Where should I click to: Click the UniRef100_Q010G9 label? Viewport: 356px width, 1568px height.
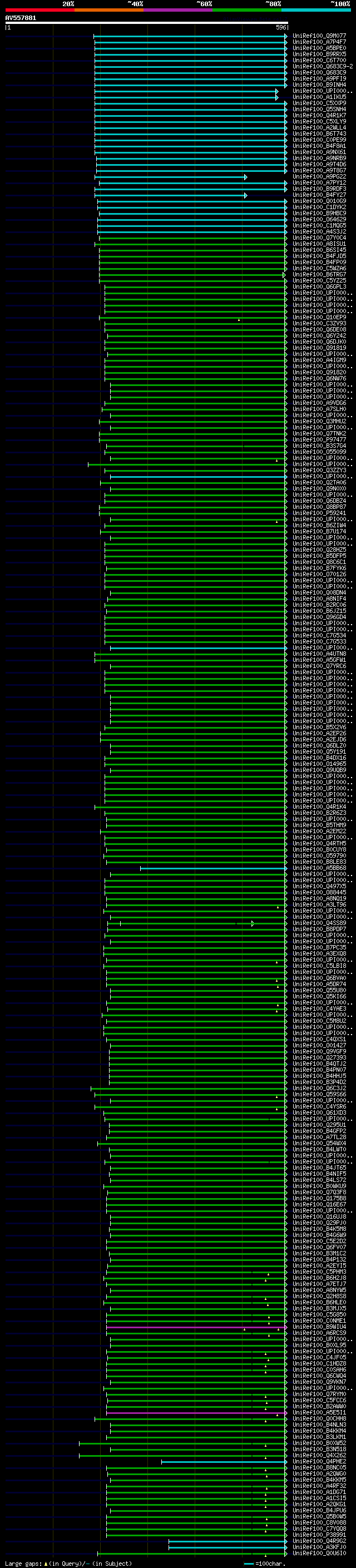(x=319, y=201)
